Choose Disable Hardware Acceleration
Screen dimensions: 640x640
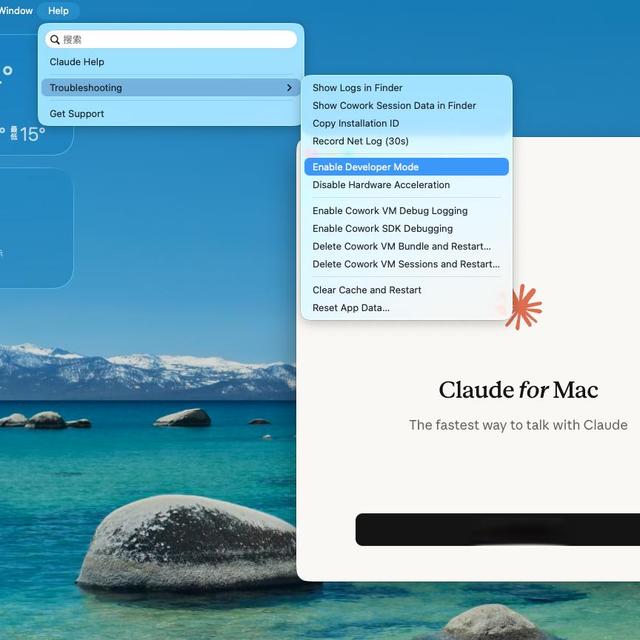(406, 185)
